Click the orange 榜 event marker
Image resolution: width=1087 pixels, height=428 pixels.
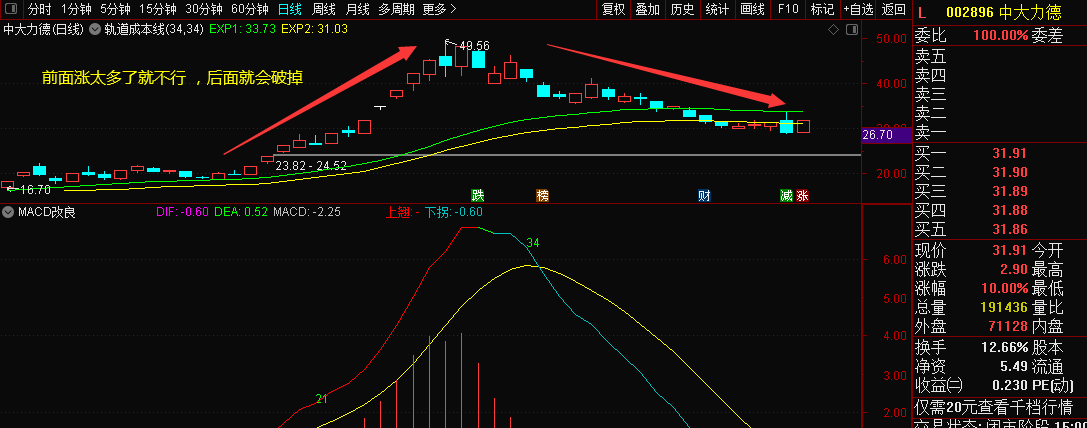point(542,196)
